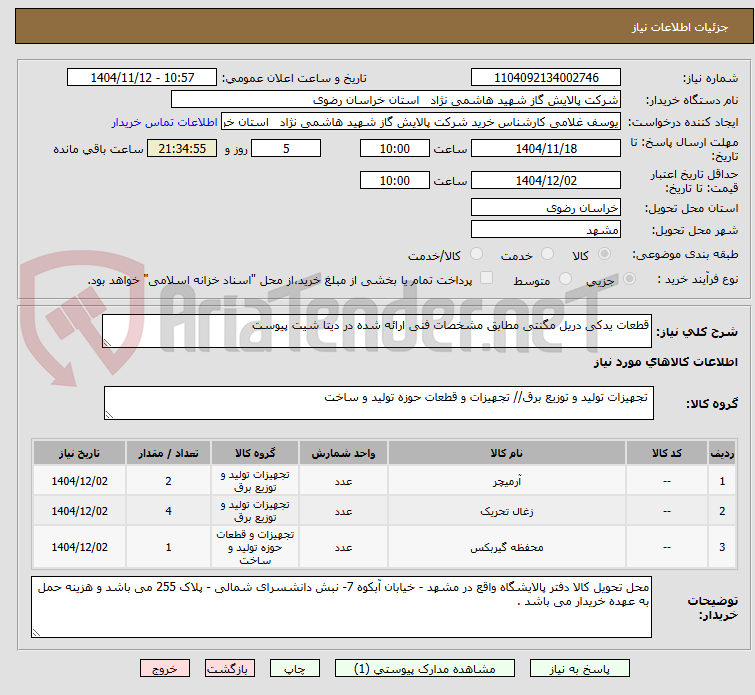The width and height of the screenshot is (755, 695).
Task: Select the جزیی purchase type radio
Action: [x=629, y=278]
